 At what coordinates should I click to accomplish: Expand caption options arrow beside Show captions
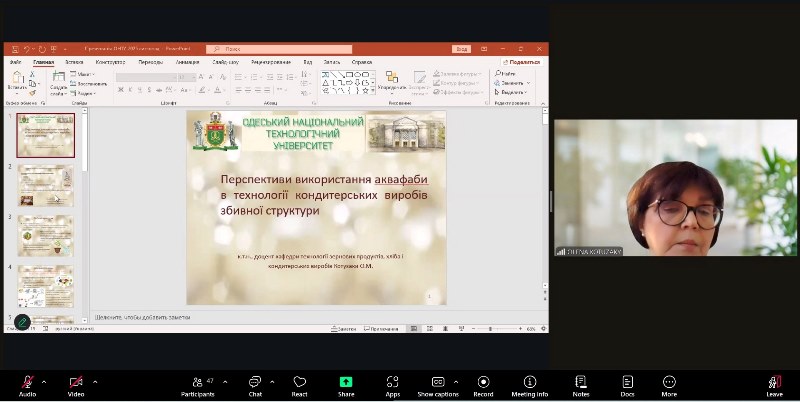457,381
